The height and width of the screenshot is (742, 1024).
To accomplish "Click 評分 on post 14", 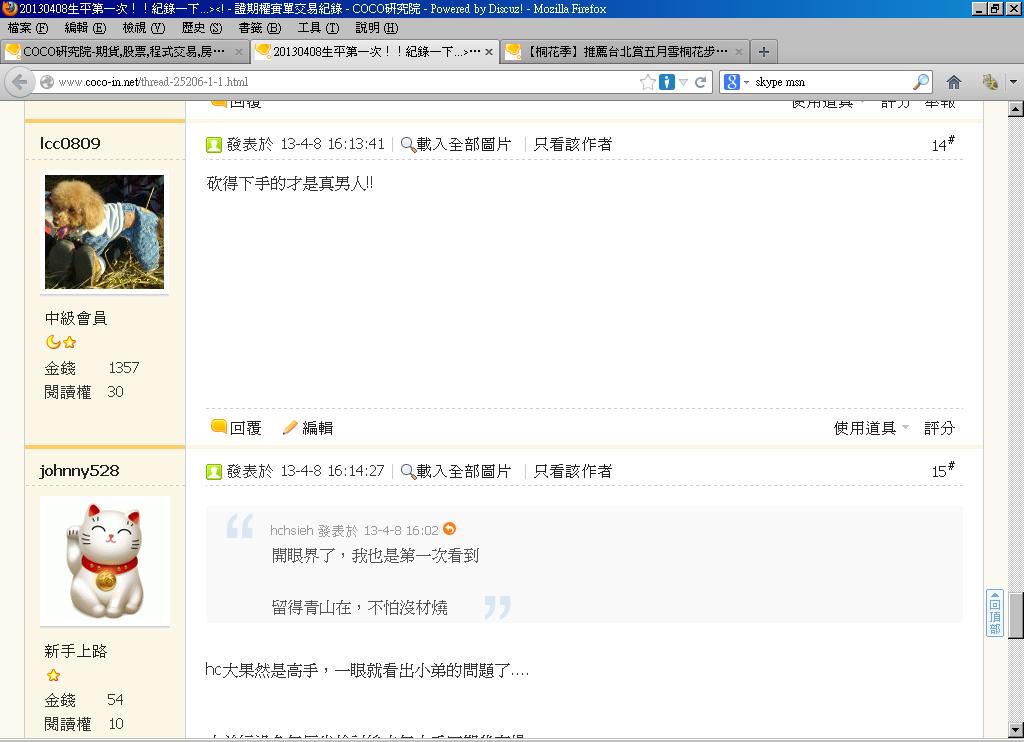I will pyautogui.click(x=939, y=428).
